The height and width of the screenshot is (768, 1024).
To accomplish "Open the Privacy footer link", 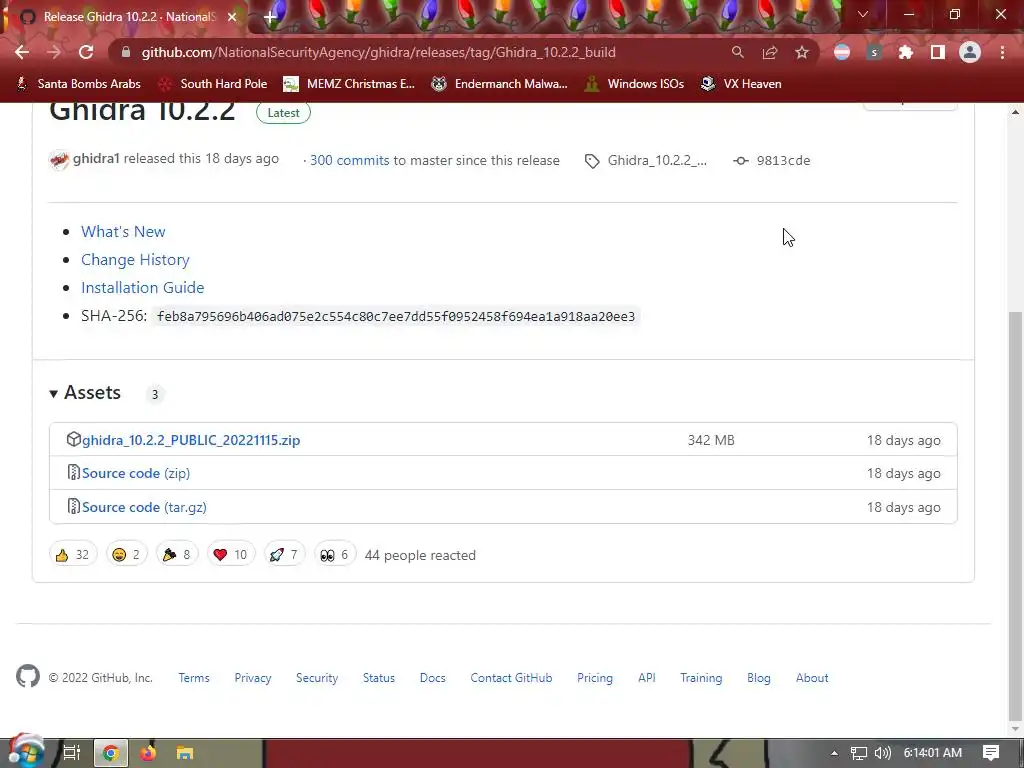I will click(x=253, y=678).
